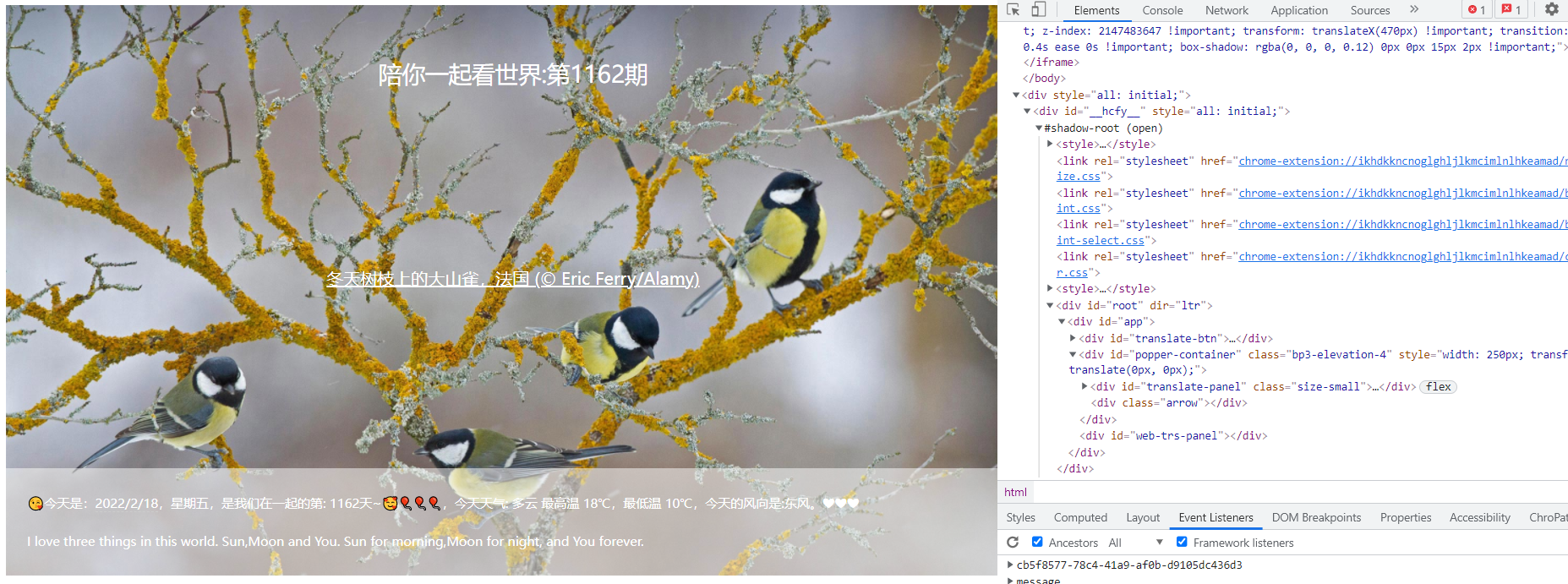Screen dimensions: 1568x584
Task: Click the 今天是 2022/2/18 date line
Action: 444,504
